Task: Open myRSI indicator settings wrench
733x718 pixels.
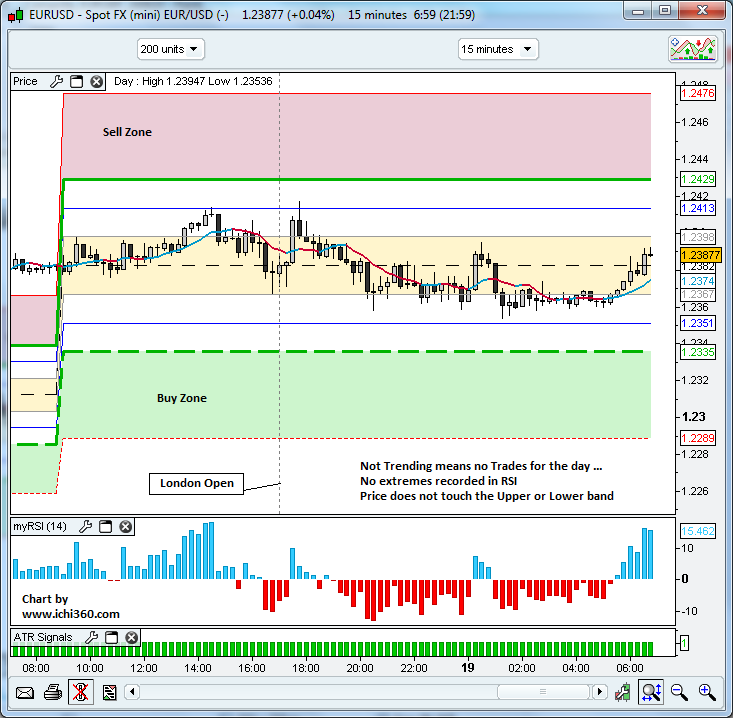Action: [x=85, y=526]
